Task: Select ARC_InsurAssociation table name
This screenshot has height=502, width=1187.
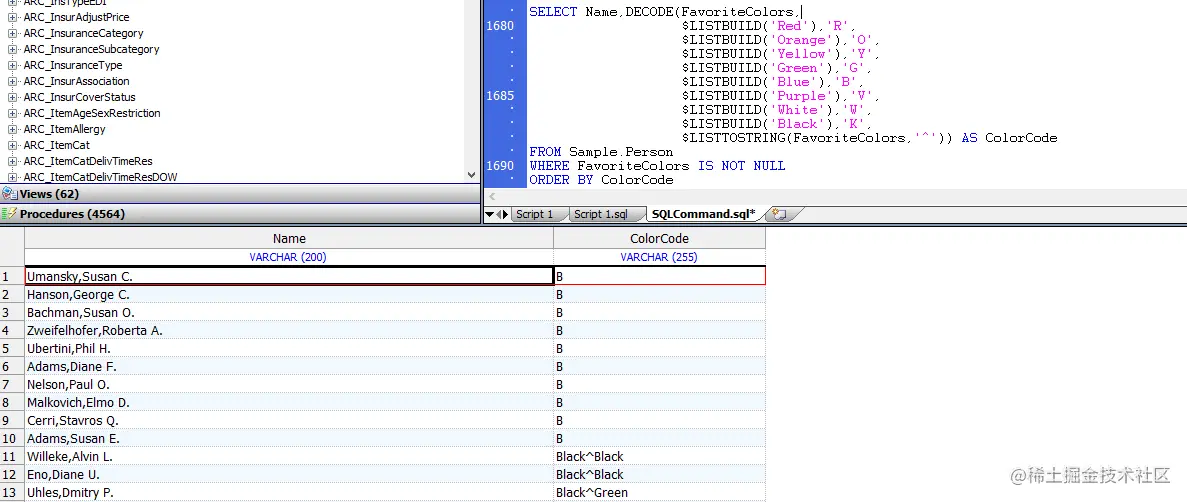Action: [x=76, y=81]
